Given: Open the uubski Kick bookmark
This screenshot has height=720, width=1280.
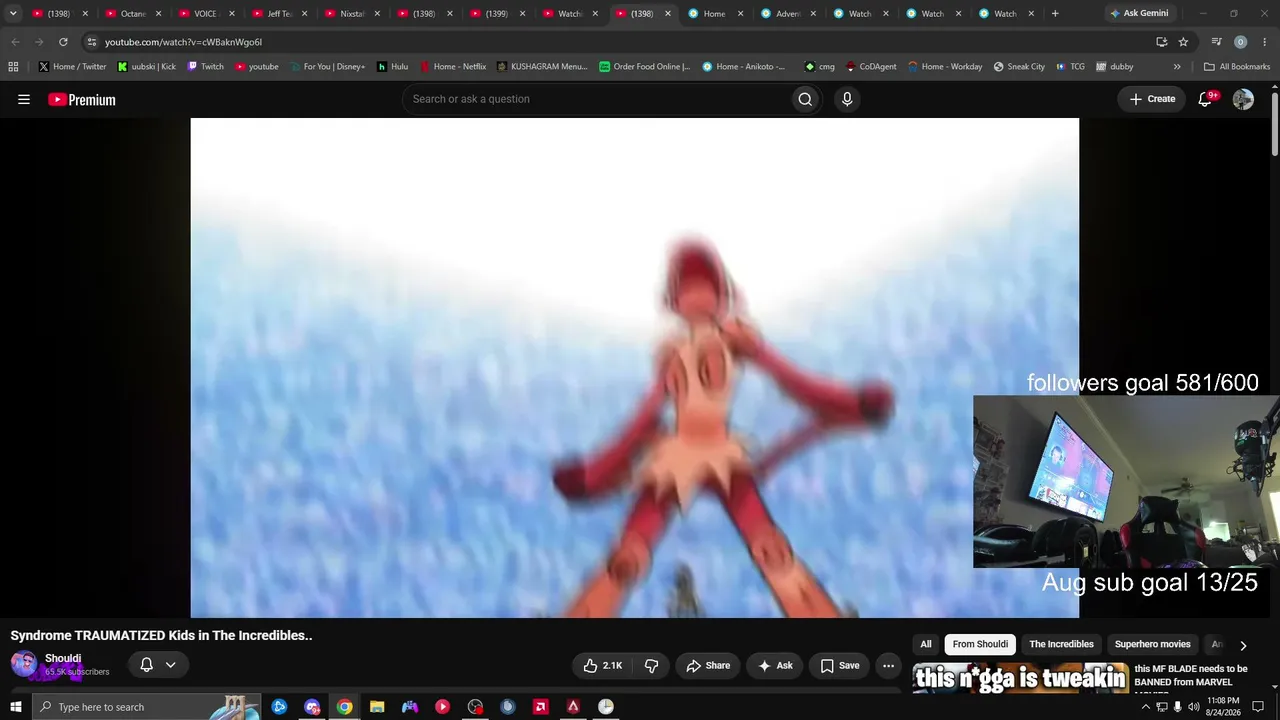Looking at the screenshot, I should tap(146, 67).
